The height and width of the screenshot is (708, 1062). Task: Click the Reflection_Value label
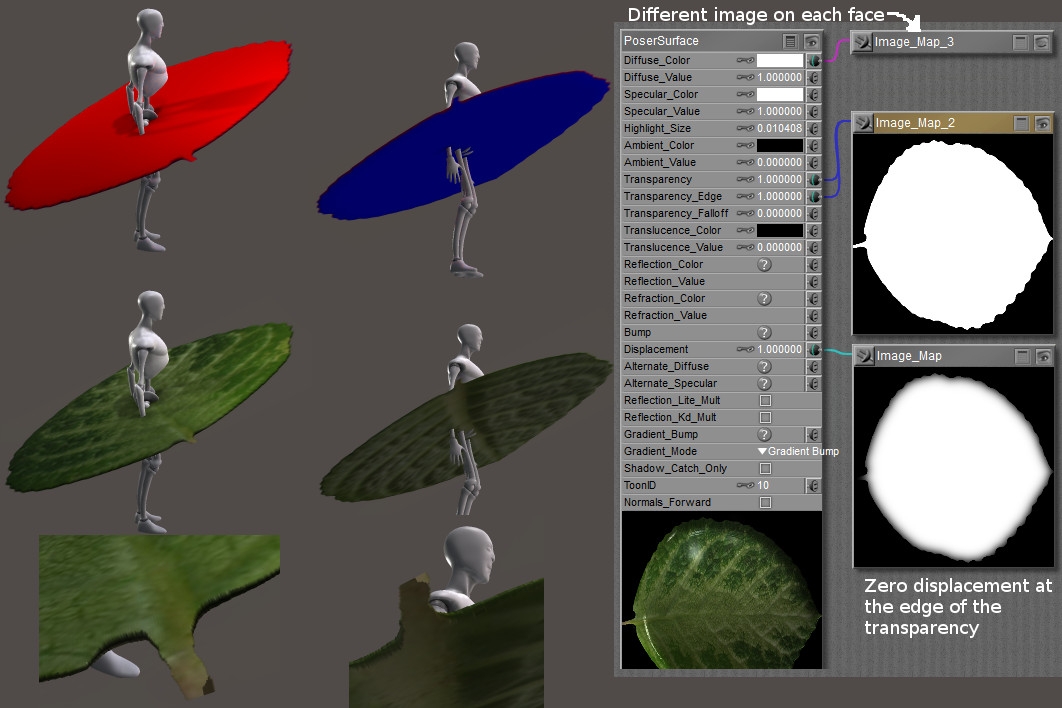[x=664, y=281]
